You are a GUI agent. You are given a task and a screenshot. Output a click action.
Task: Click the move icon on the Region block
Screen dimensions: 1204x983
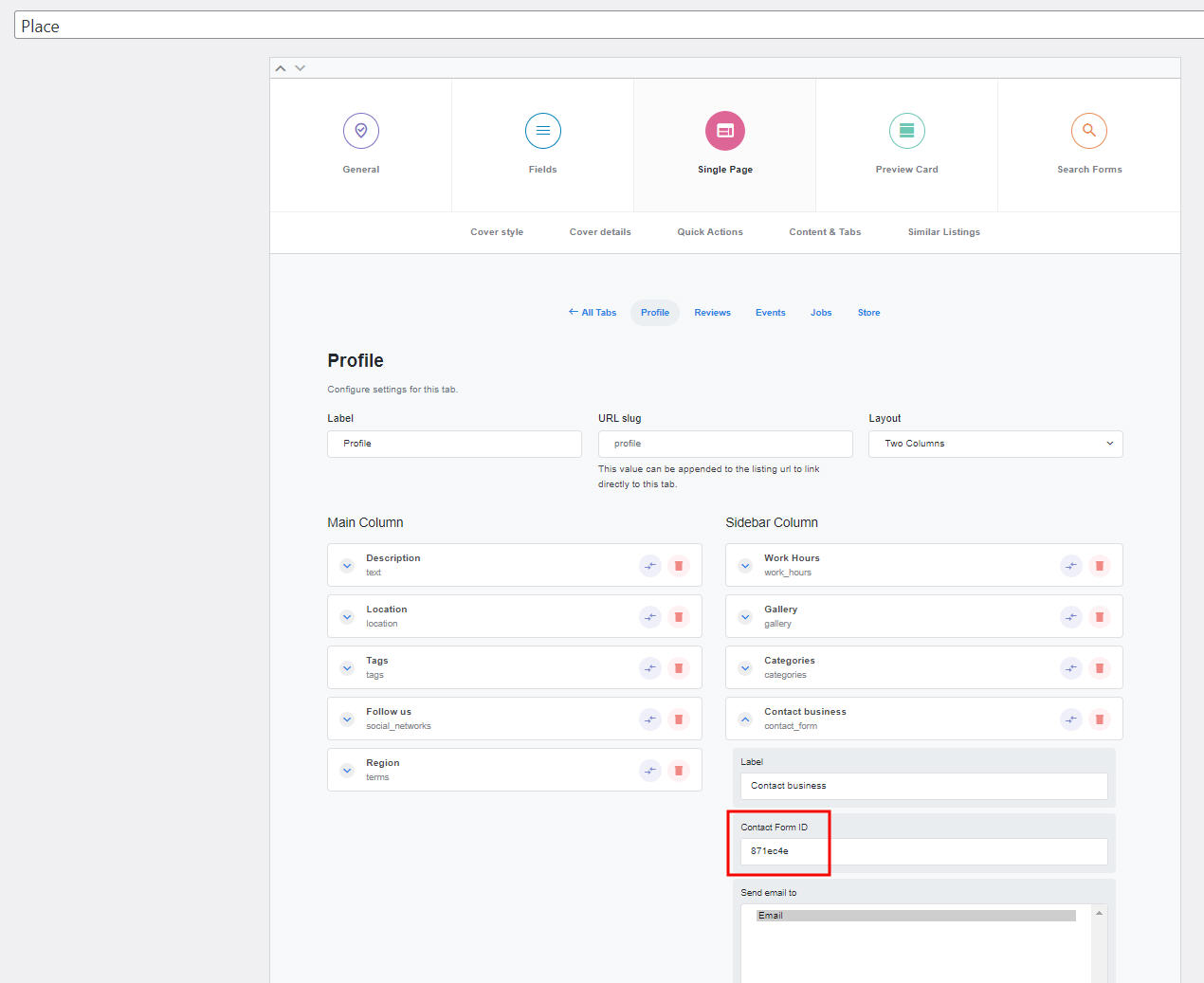pos(650,771)
